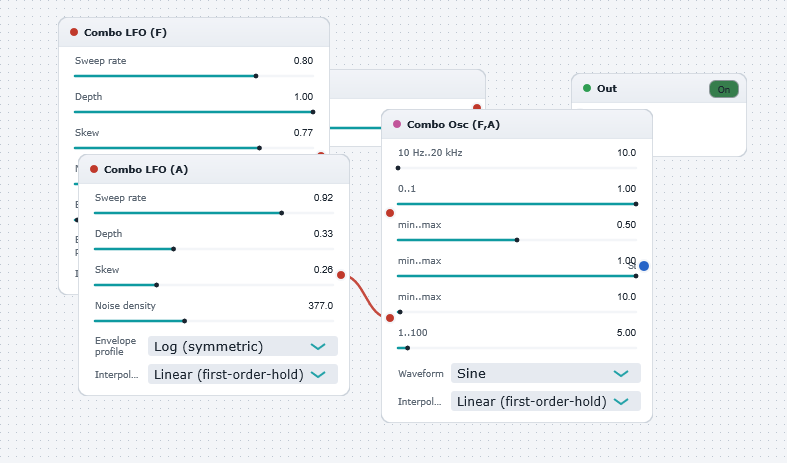Viewport: 787px width, 463px height.
Task: Click the Envelope profile label
Action: (x=115, y=346)
